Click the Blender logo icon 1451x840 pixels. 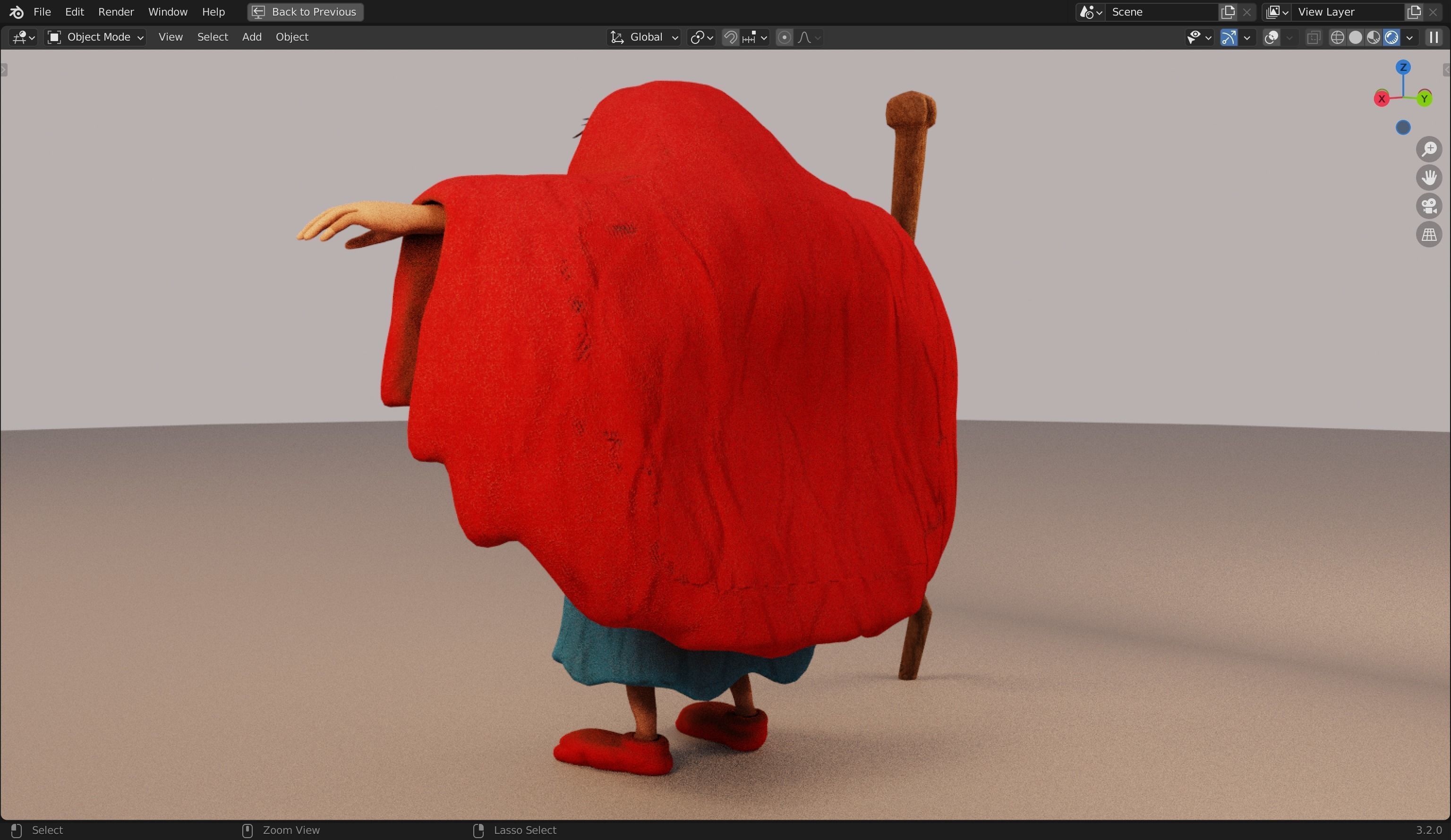point(16,11)
